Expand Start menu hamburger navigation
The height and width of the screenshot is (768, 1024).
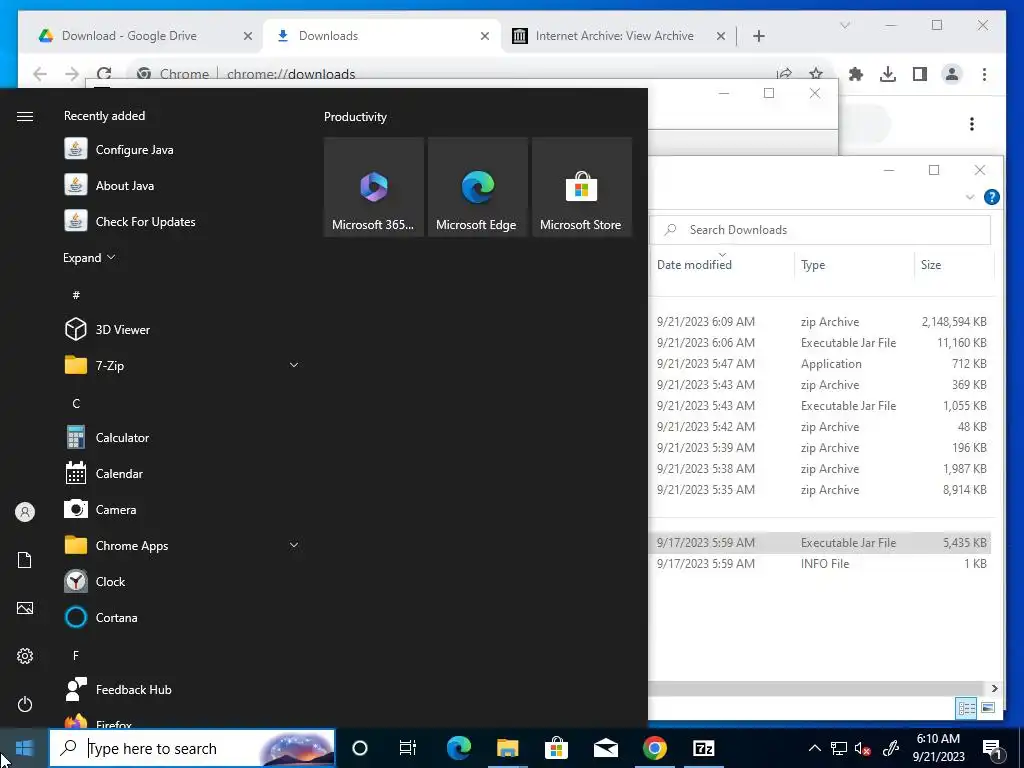click(25, 116)
